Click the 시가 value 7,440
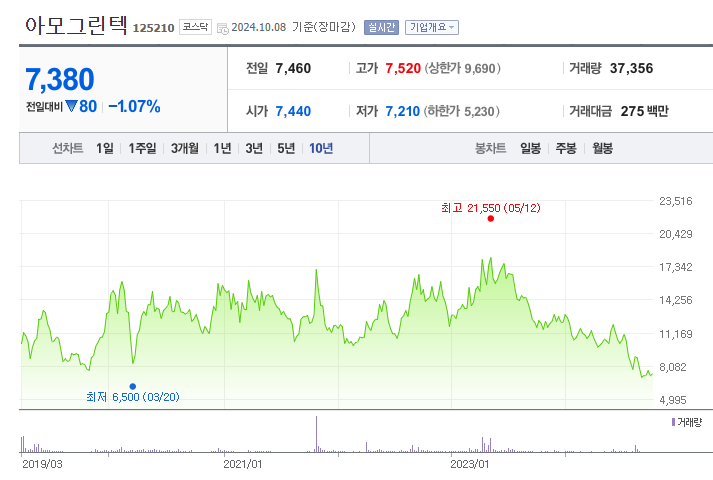The height and width of the screenshot is (480, 713). coord(293,111)
